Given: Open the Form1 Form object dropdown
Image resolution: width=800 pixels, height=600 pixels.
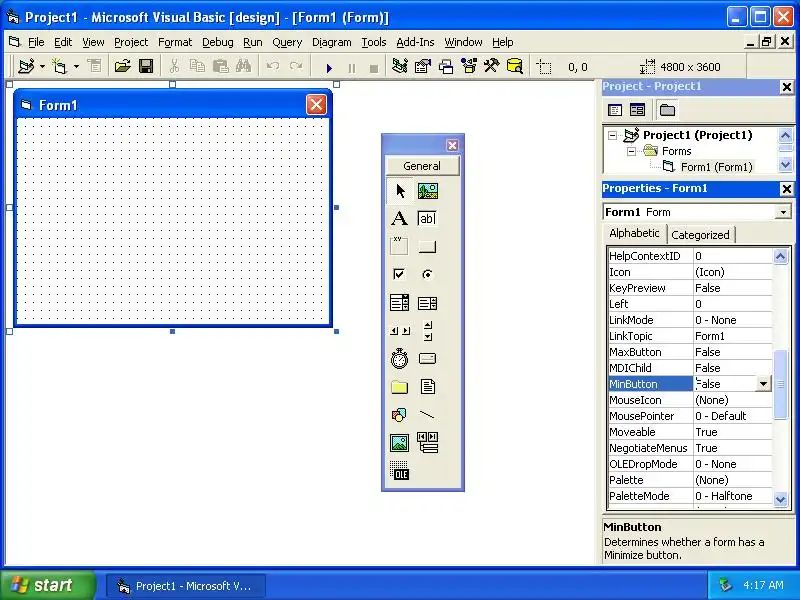Looking at the screenshot, I should (783, 212).
